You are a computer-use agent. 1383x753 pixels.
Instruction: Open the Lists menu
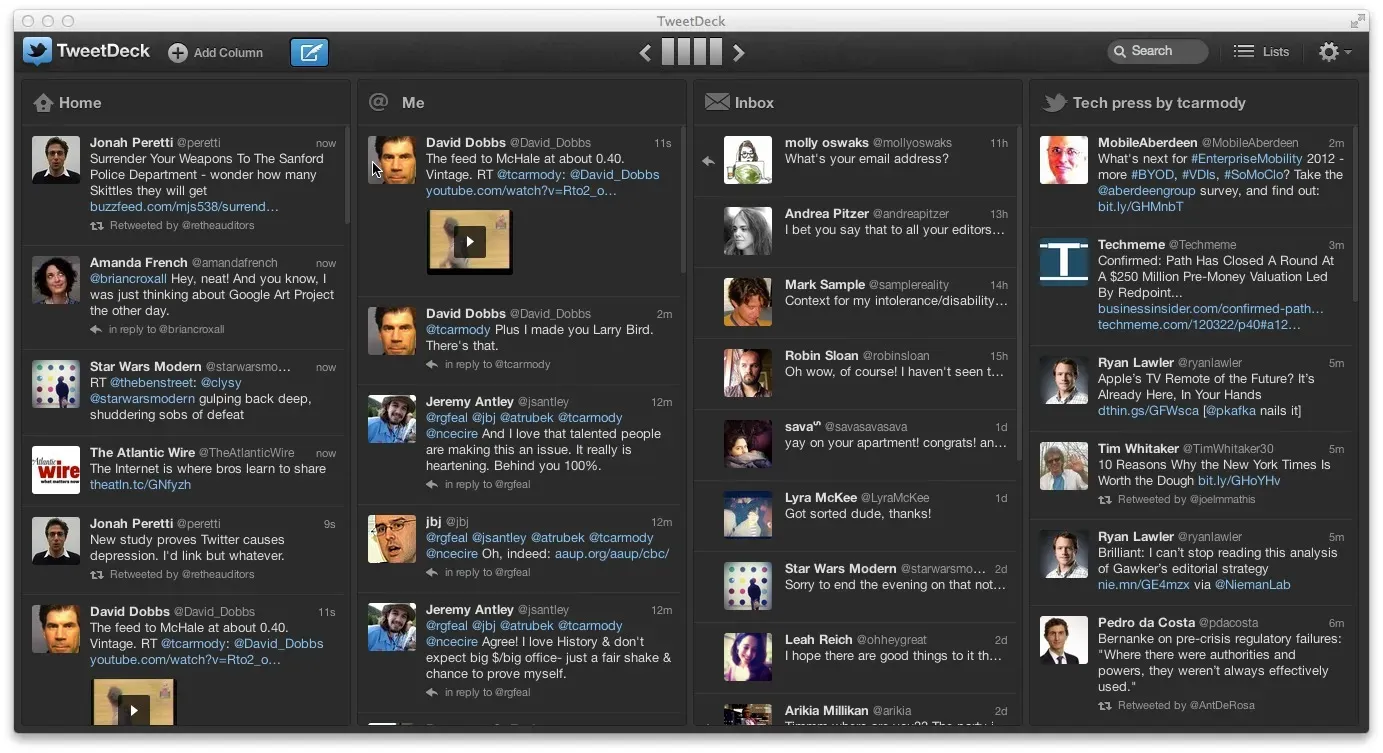tap(1261, 51)
